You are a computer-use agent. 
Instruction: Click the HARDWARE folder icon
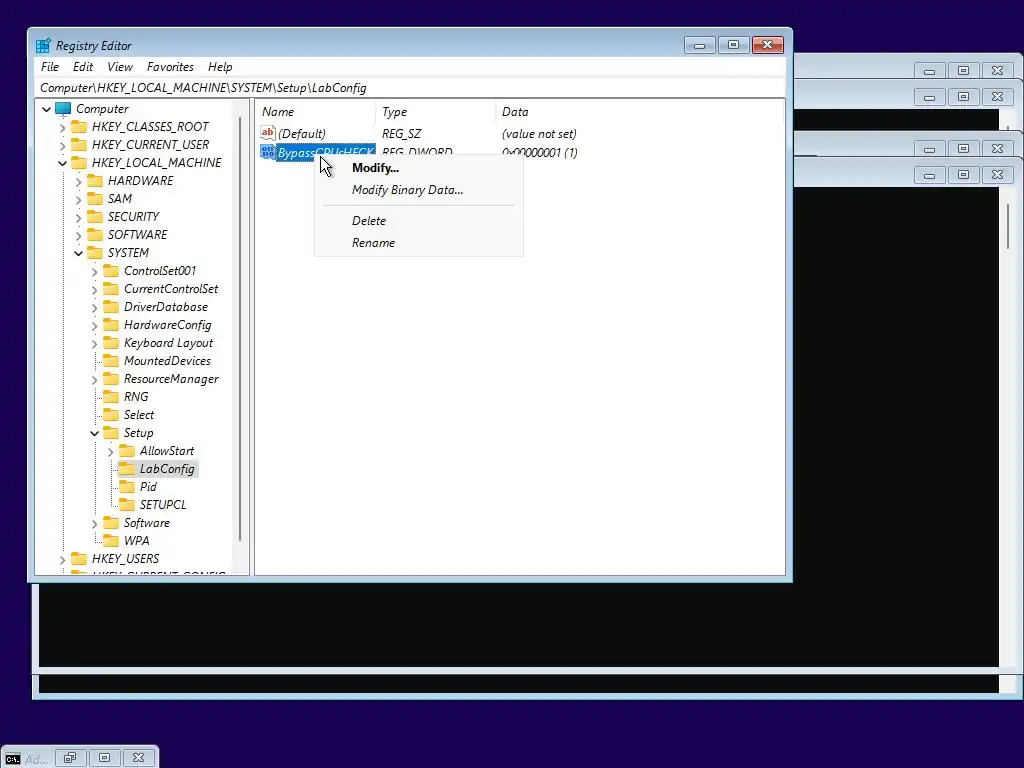pyautogui.click(x=95, y=181)
